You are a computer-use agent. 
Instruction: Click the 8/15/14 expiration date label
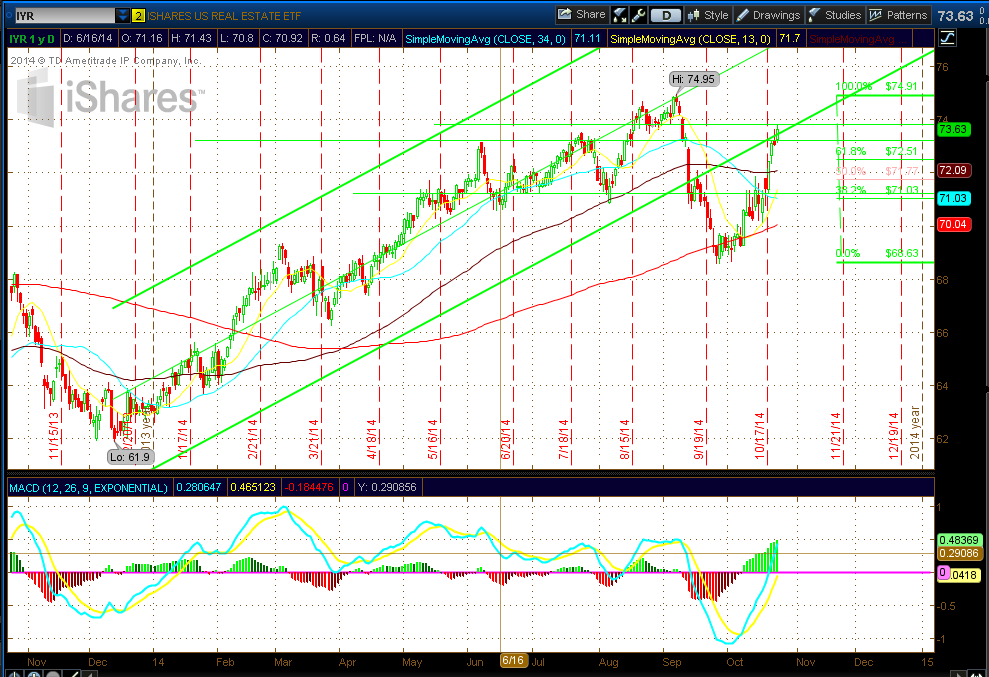pyautogui.click(x=624, y=440)
